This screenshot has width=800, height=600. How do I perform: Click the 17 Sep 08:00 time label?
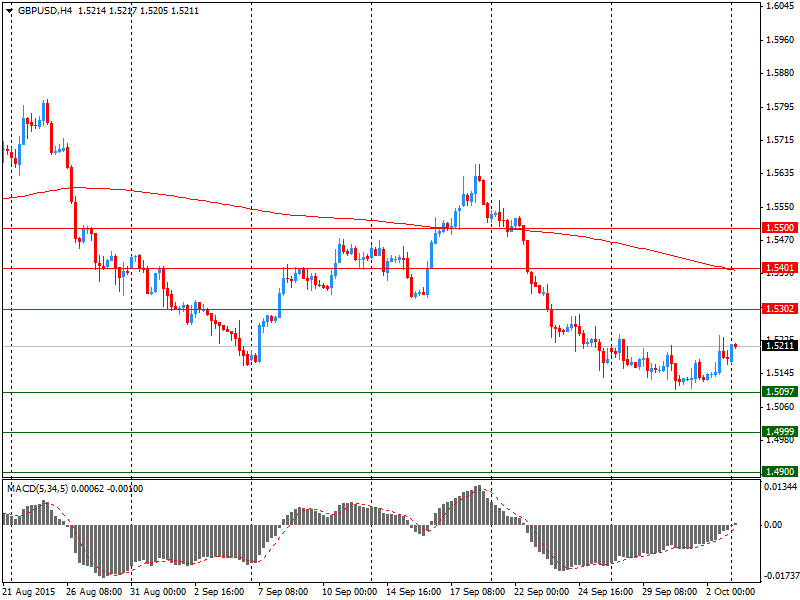pyautogui.click(x=478, y=592)
